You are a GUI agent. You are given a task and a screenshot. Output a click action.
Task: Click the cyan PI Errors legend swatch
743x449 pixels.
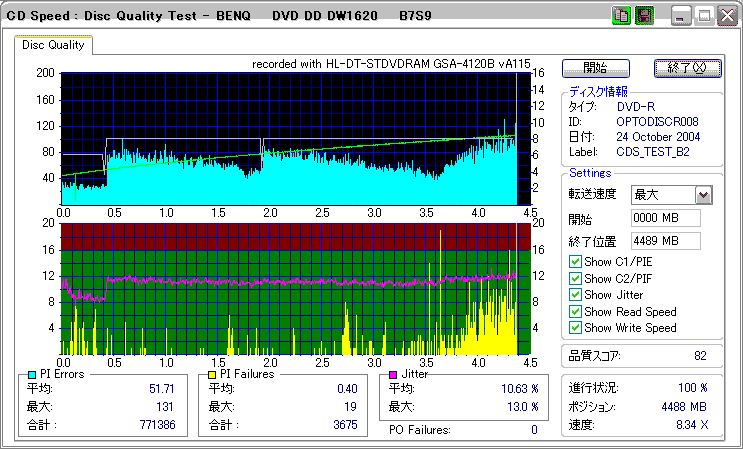[32, 374]
